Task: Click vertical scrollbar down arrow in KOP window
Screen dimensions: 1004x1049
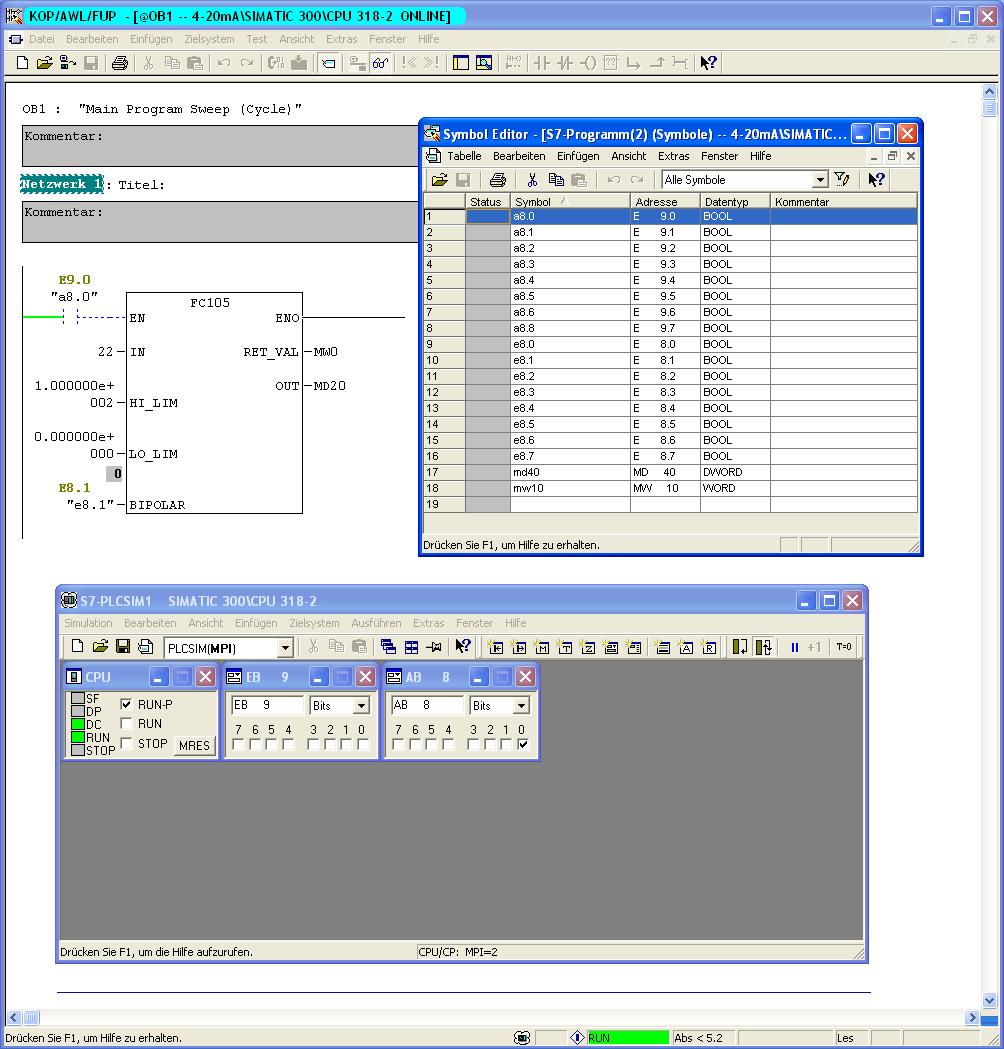Action: 990,1000
